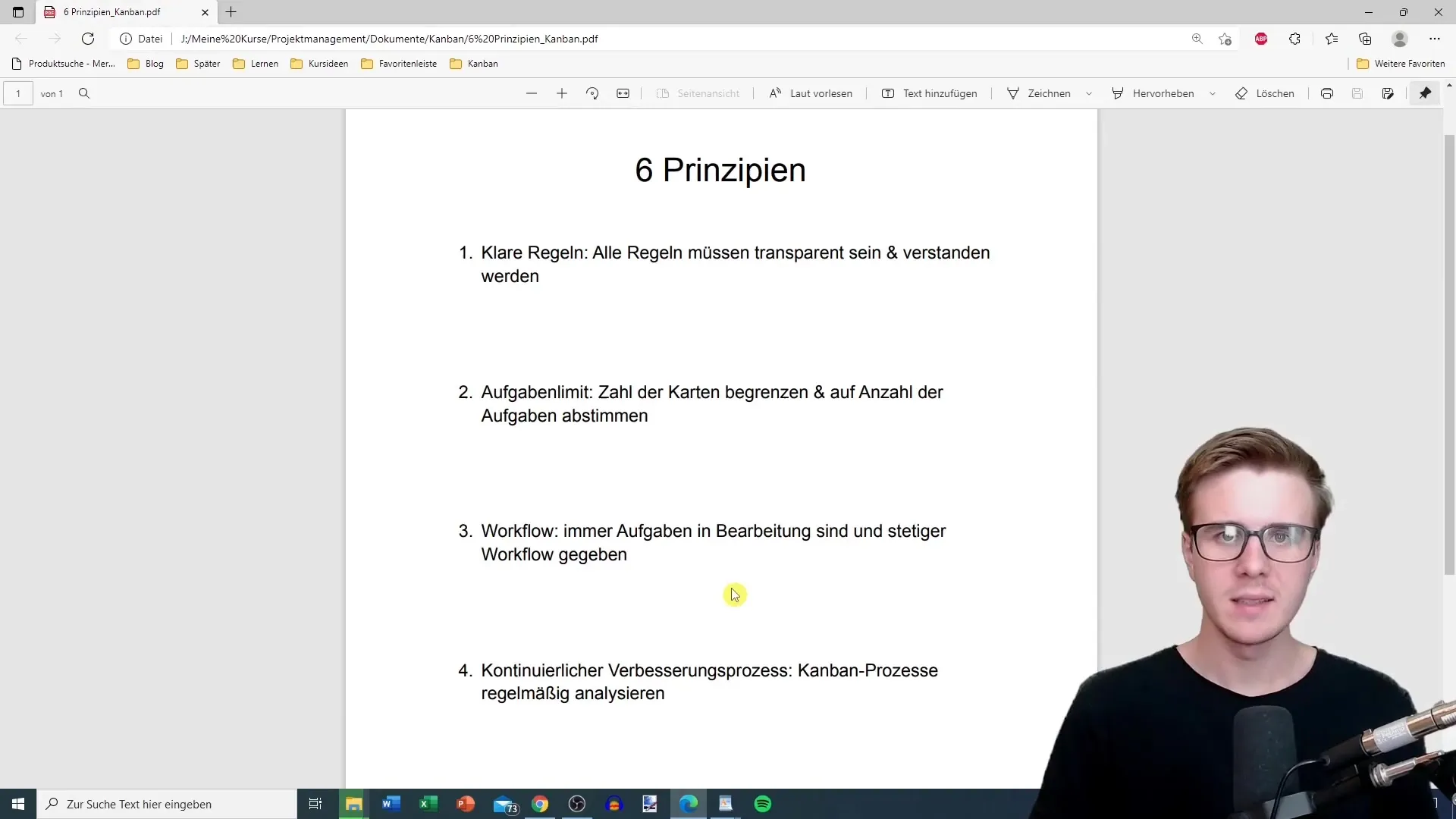Open the tab actions menu icon

[18, 12]
